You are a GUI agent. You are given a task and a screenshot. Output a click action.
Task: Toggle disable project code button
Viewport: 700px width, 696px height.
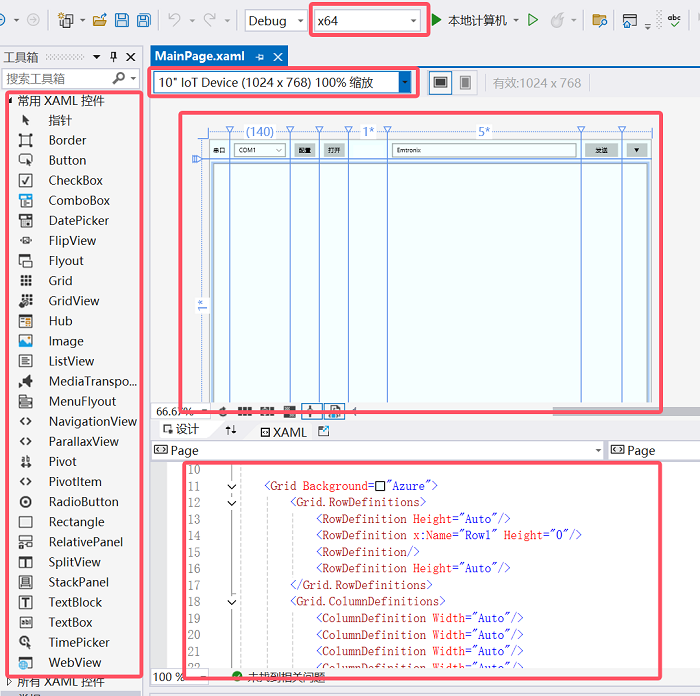(x=334, y=411)
